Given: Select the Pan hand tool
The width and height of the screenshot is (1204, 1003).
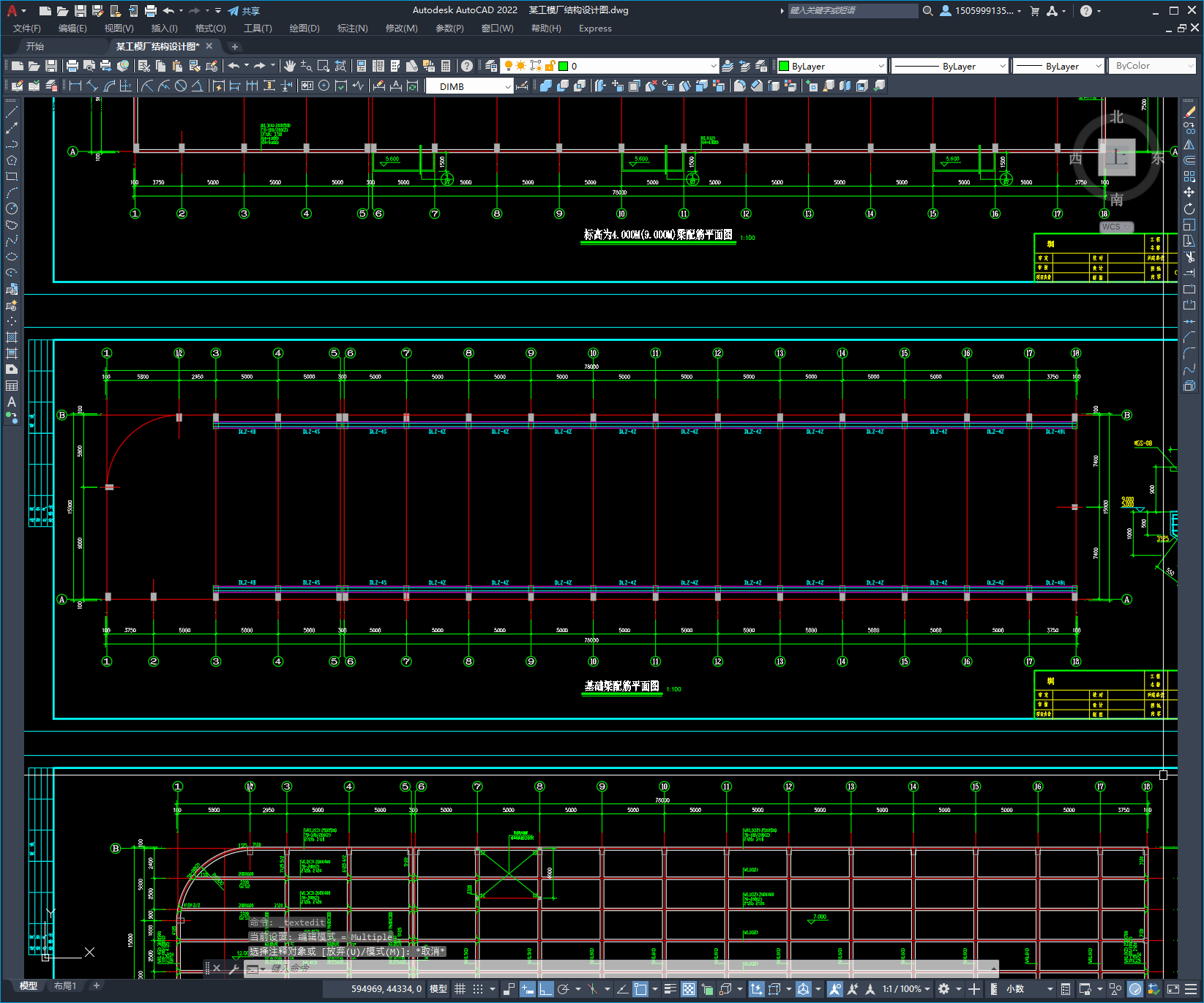Looking at the screenshot, I should pyautogui.click(x=290, y=66).
